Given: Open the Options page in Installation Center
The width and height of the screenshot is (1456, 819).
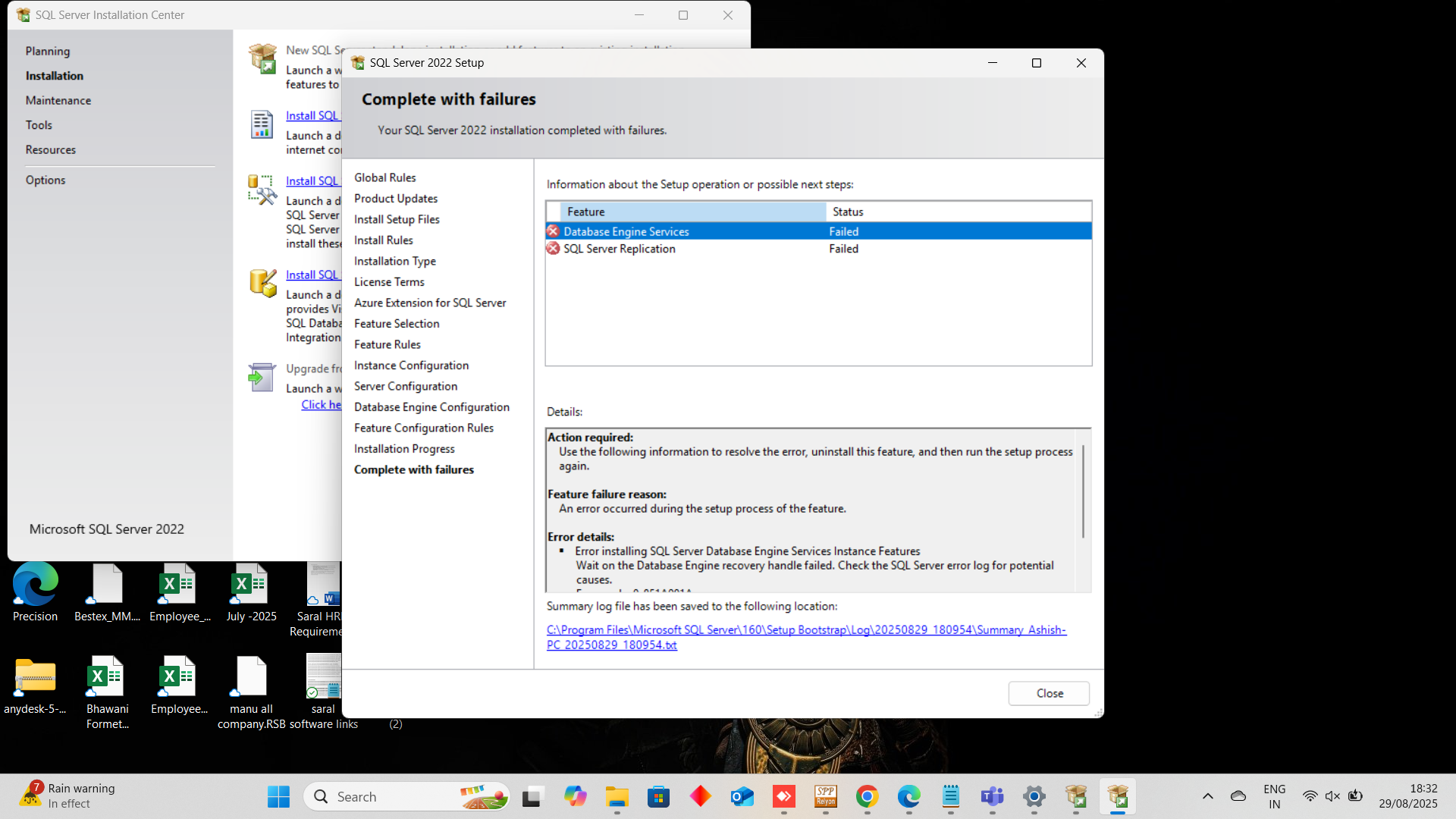Looking at the screenshot, I should pyautogui.click(x=45, y=180).
